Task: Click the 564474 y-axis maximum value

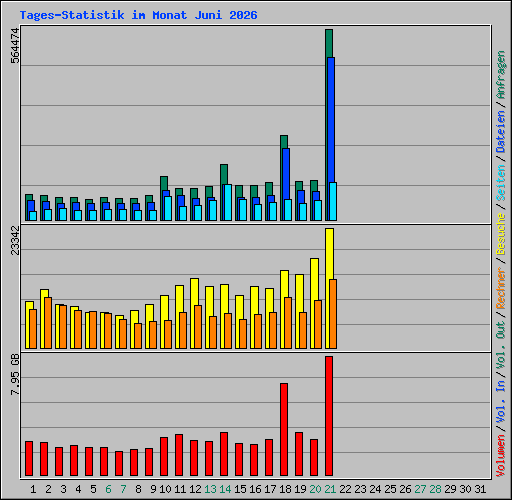Action: coord(15,45)
